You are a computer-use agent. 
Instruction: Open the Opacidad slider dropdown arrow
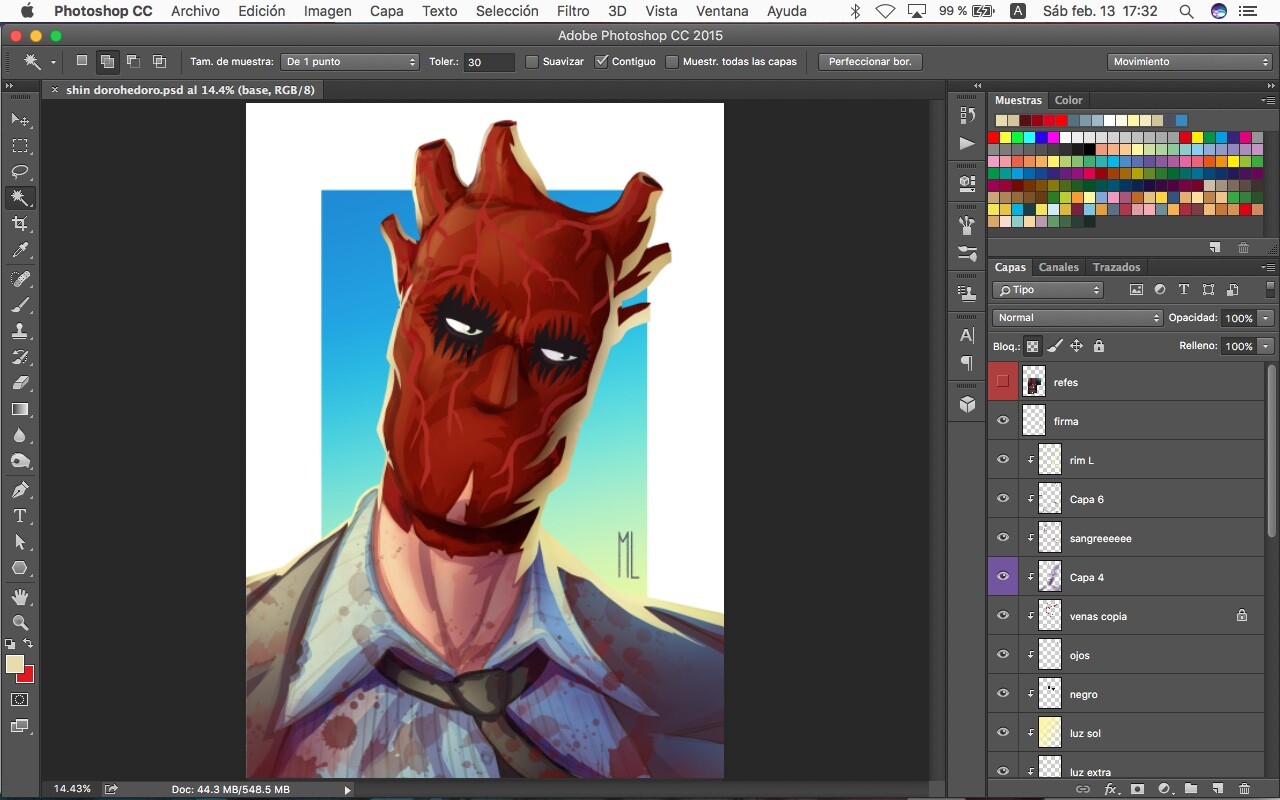pos(1266,318)
